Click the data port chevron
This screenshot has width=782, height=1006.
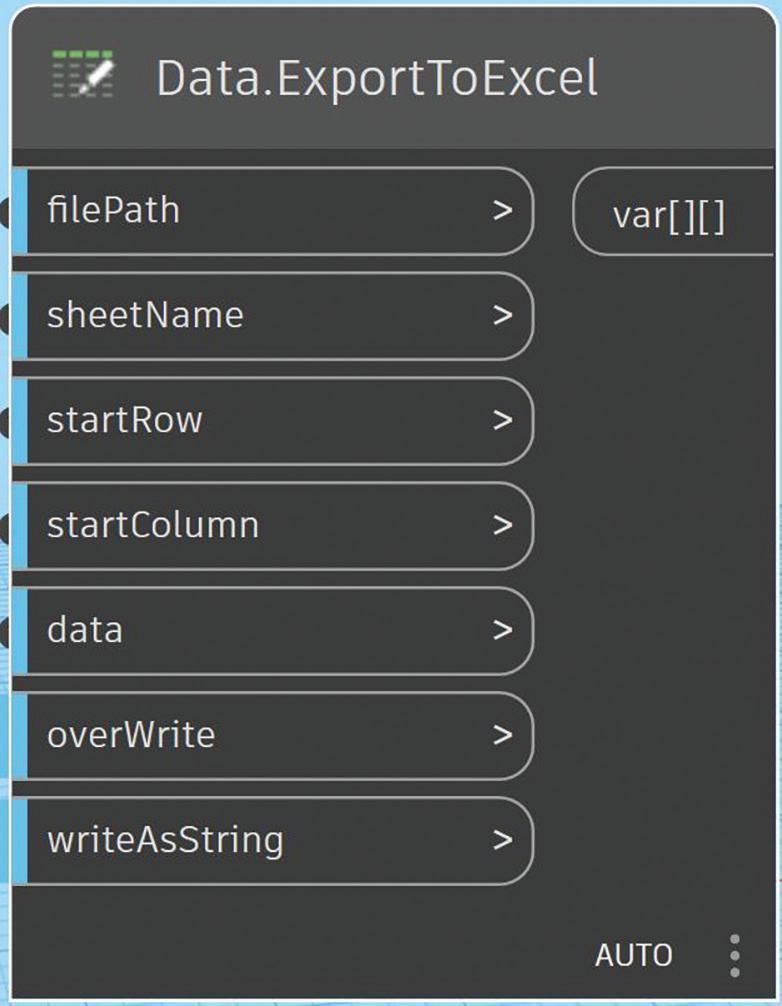[x=503, y=630]
